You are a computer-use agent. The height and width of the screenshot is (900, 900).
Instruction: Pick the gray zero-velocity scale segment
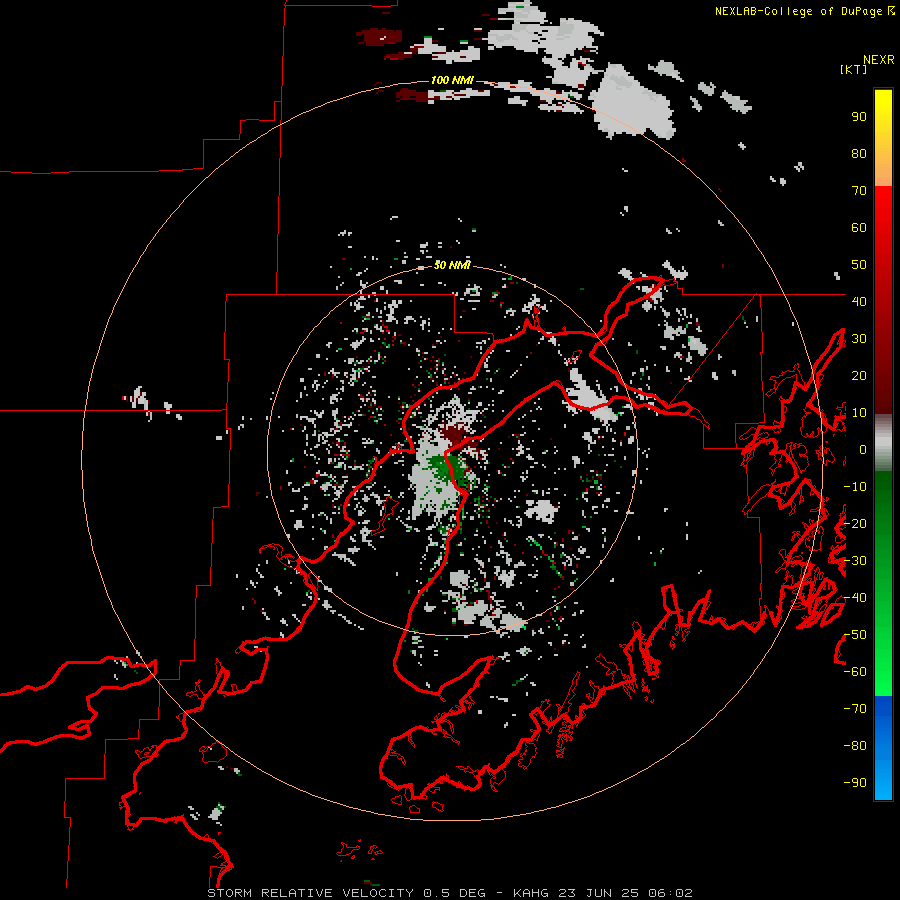tap(883, 443)
